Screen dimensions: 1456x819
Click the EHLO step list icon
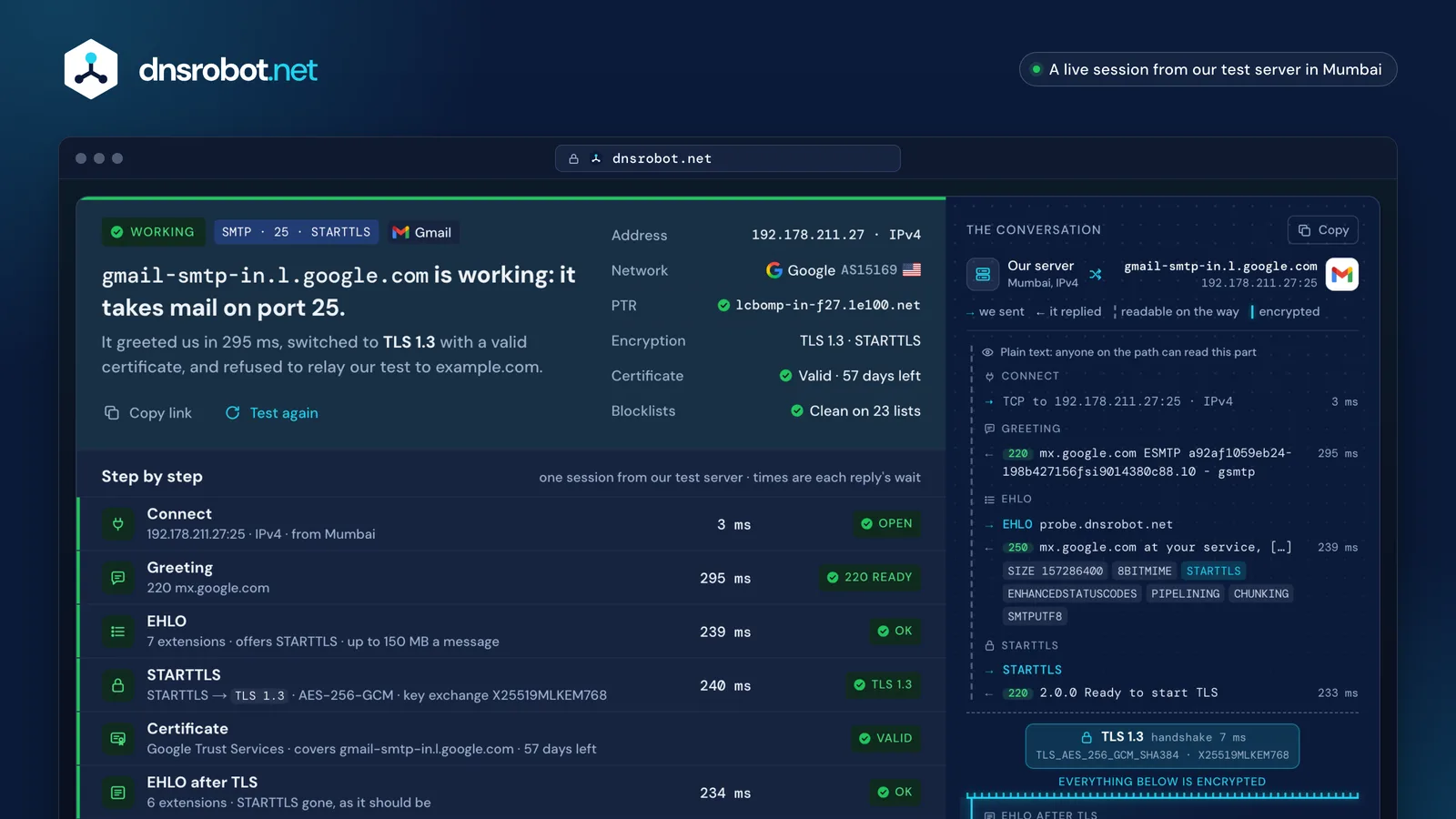[x=118, y=631]
